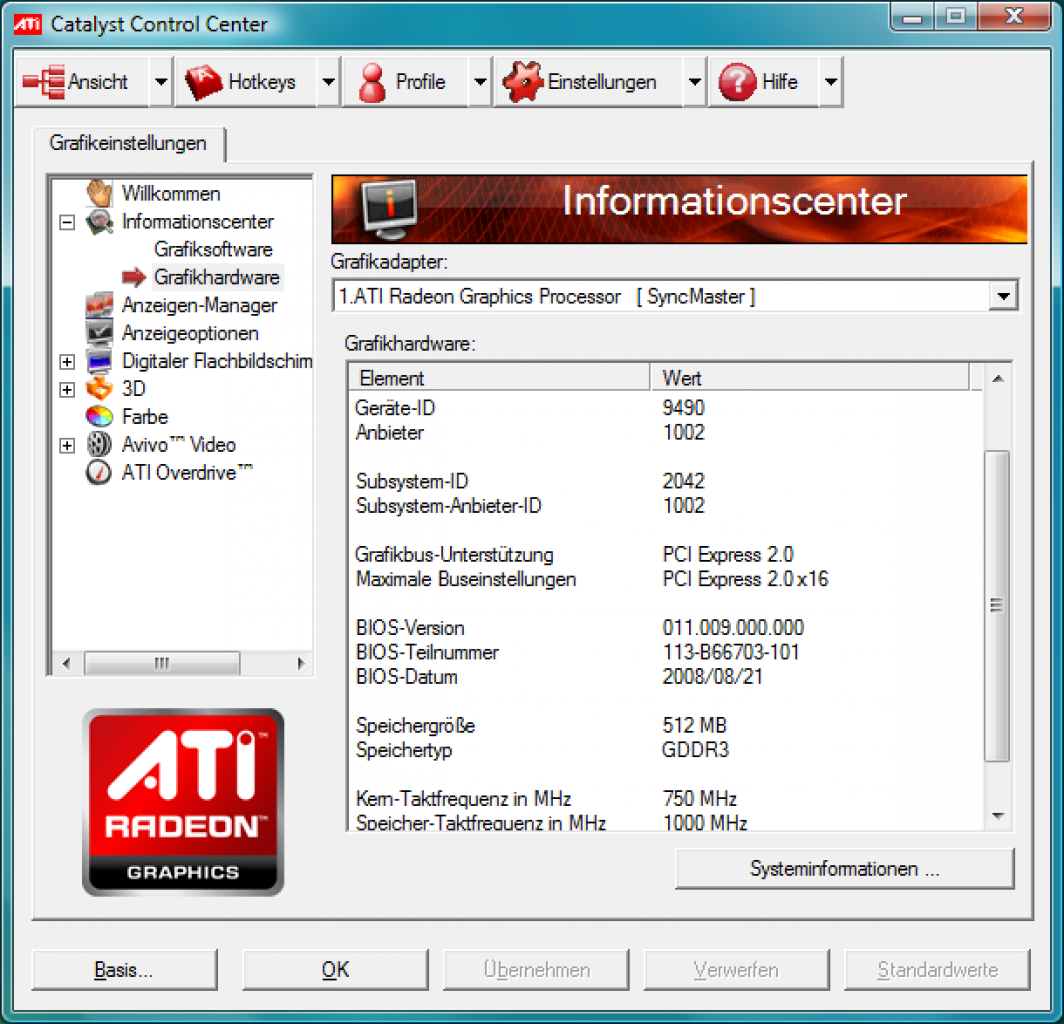1064x1024 pixels.
Task: Click the red Hotkeys key icon
Action: [204, 82]
